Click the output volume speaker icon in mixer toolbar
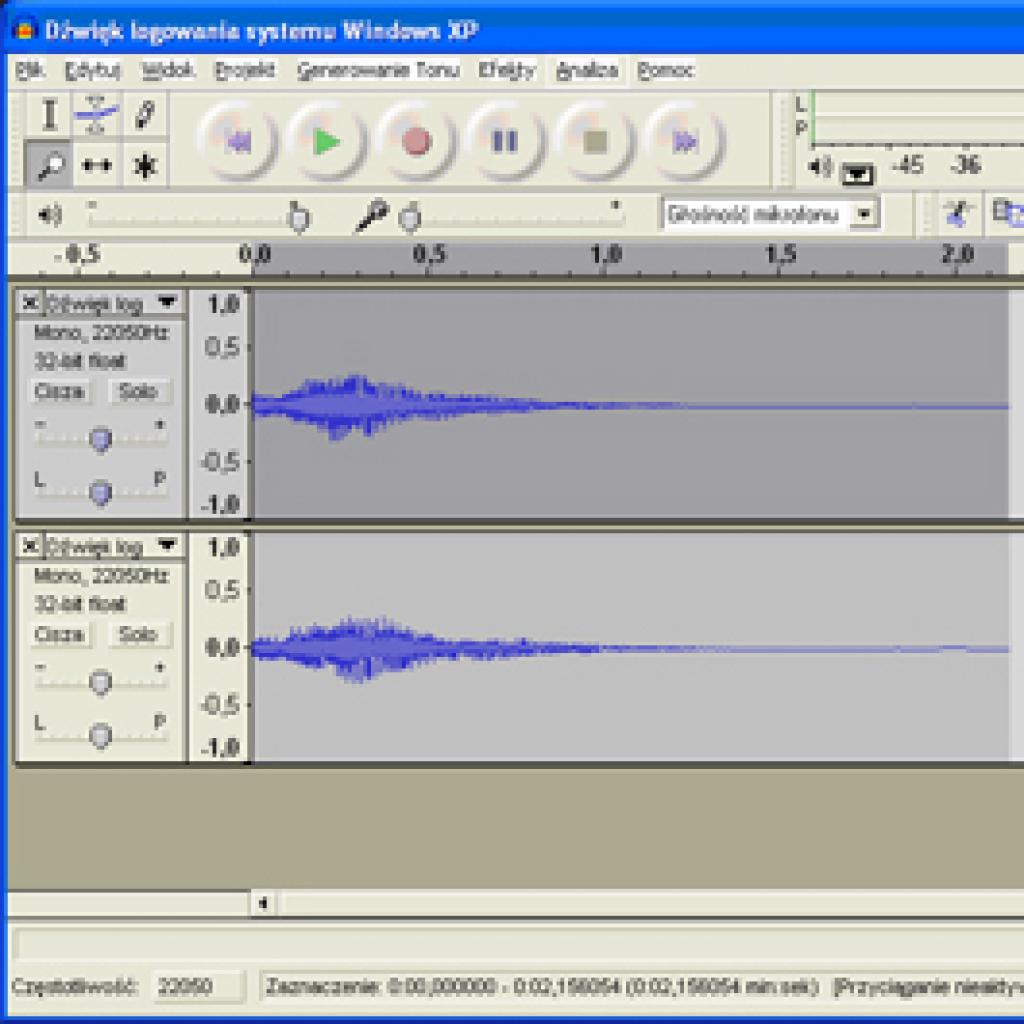The height and width of the screenshot is (1024, 1024). (x=50, y=215)
